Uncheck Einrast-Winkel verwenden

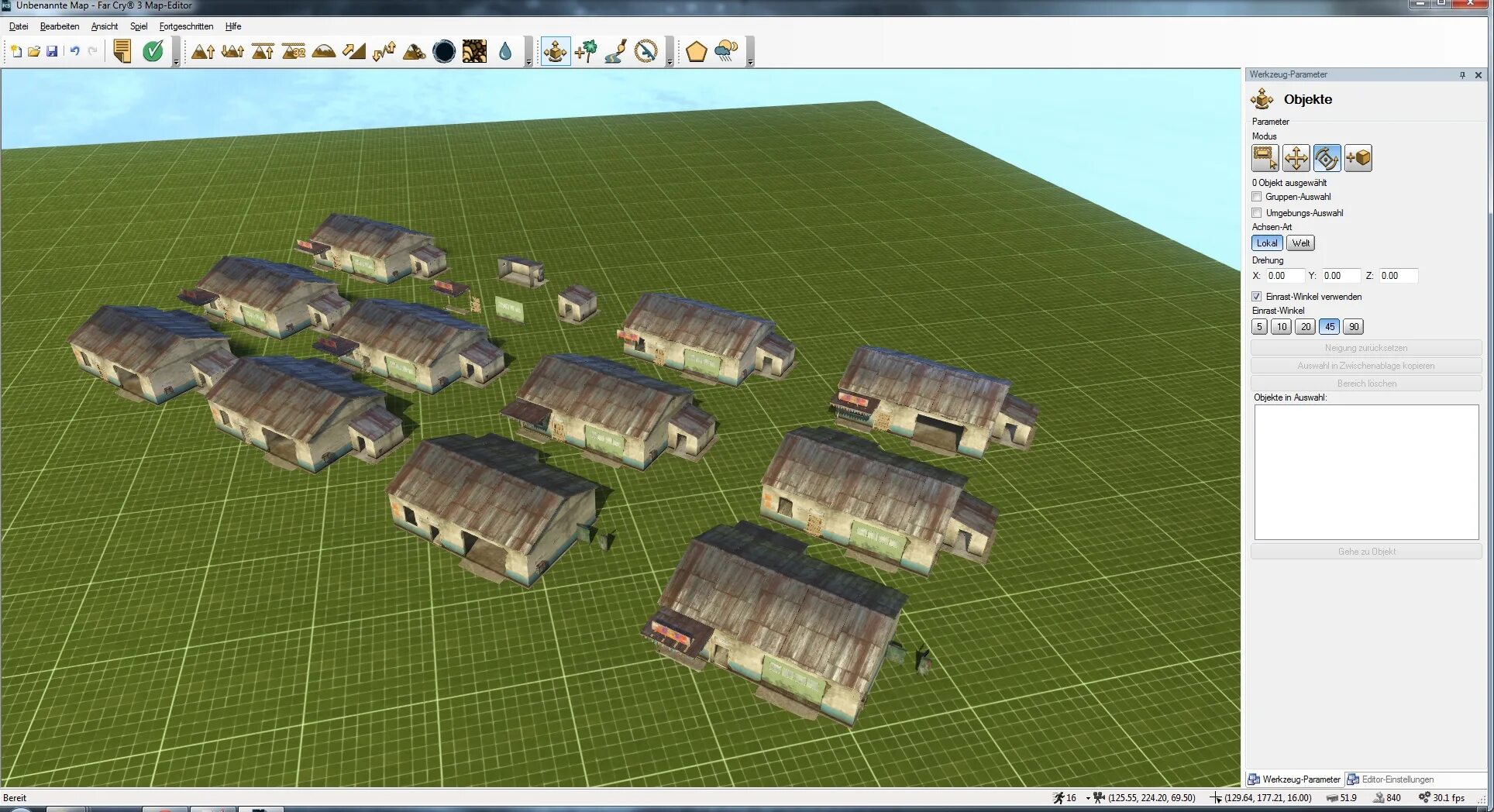coord(1257,297)
